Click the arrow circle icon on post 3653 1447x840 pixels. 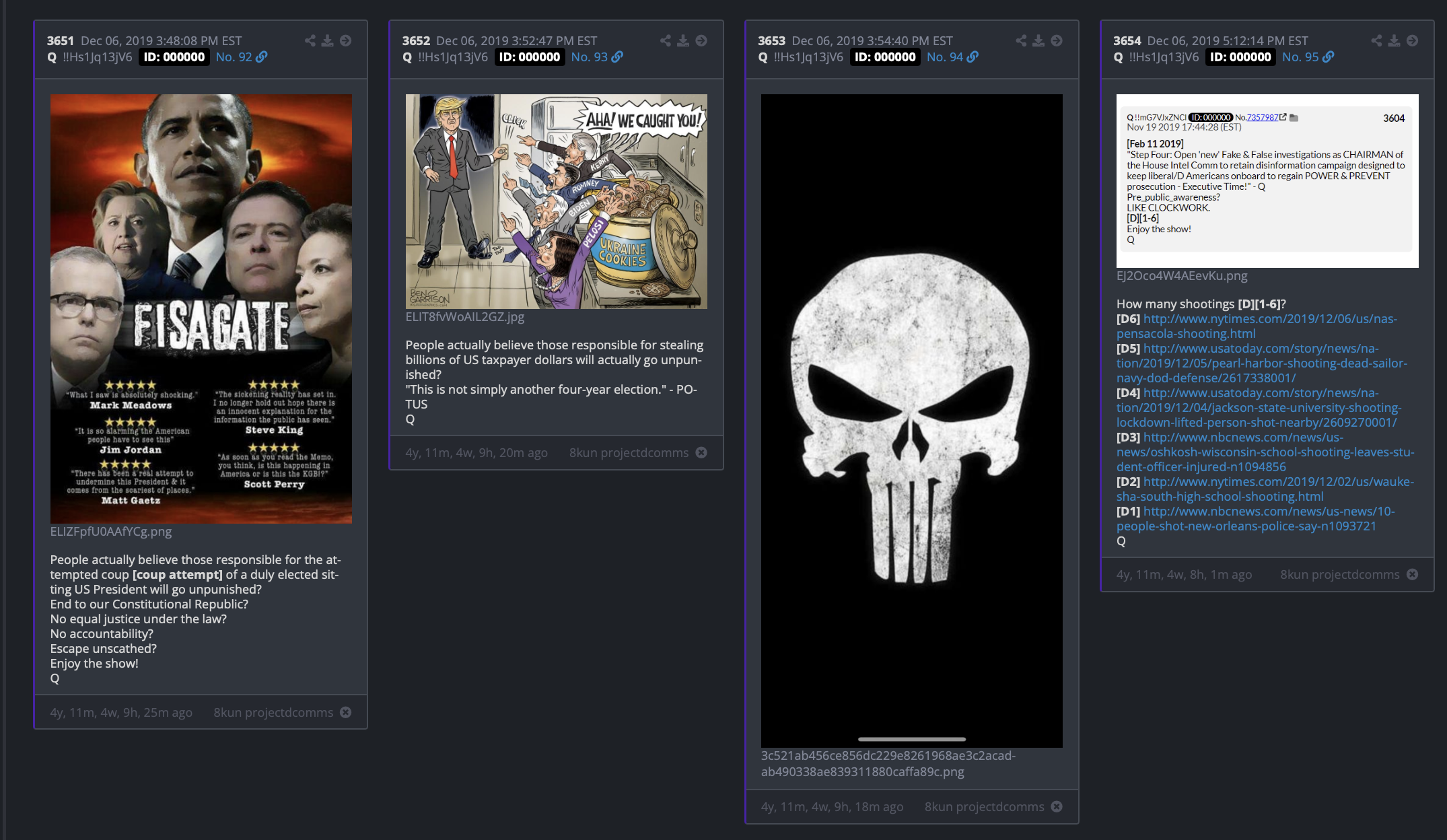tap(1057, 40)
